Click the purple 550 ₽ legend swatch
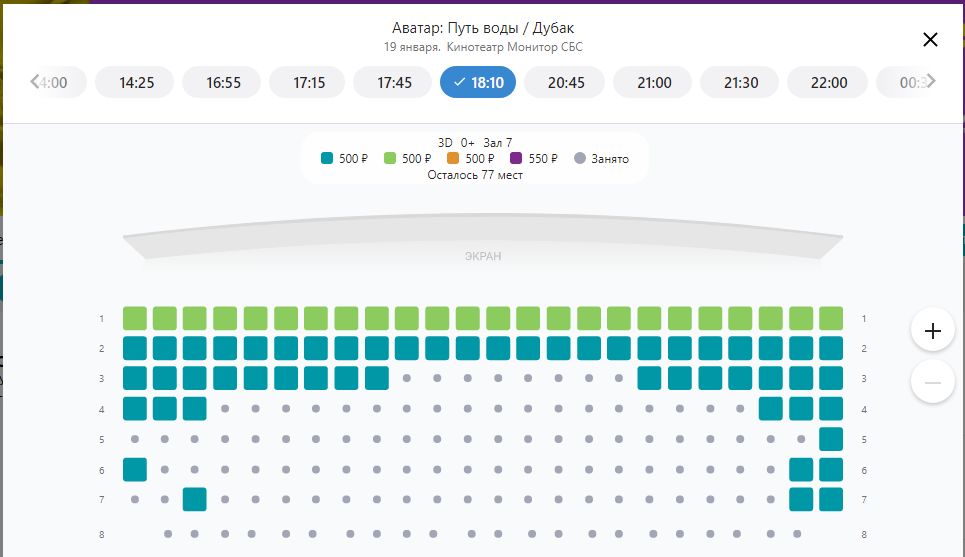This screenshot has width=965, height=557. click(516, 158)
